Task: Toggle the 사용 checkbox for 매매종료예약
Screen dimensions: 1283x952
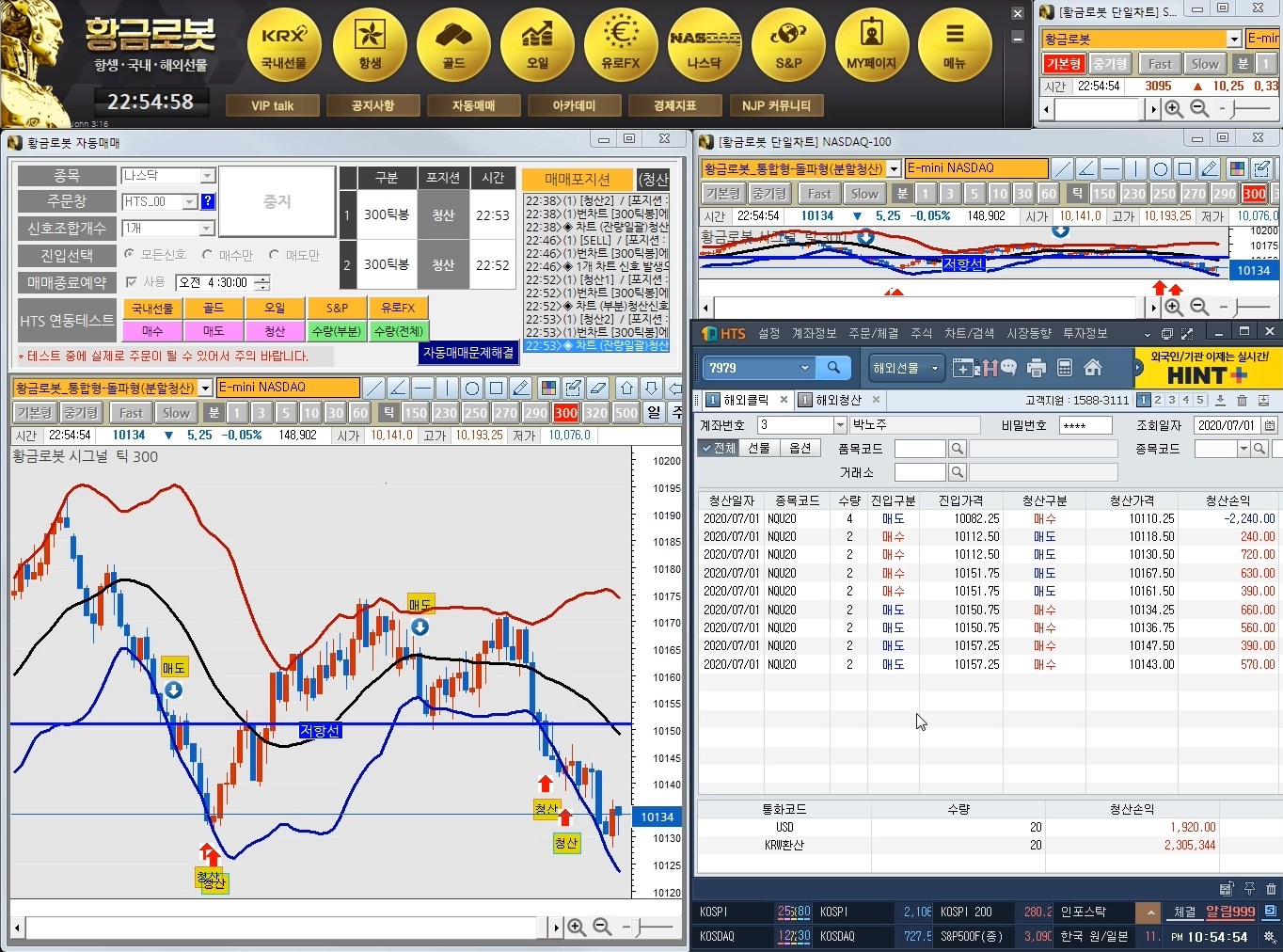Action: (x=131, y=281)
